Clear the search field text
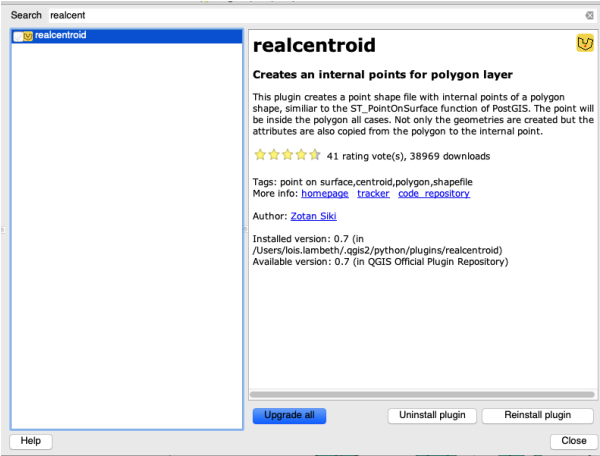Viewport: 600px width, 456px height. point(589,15)
